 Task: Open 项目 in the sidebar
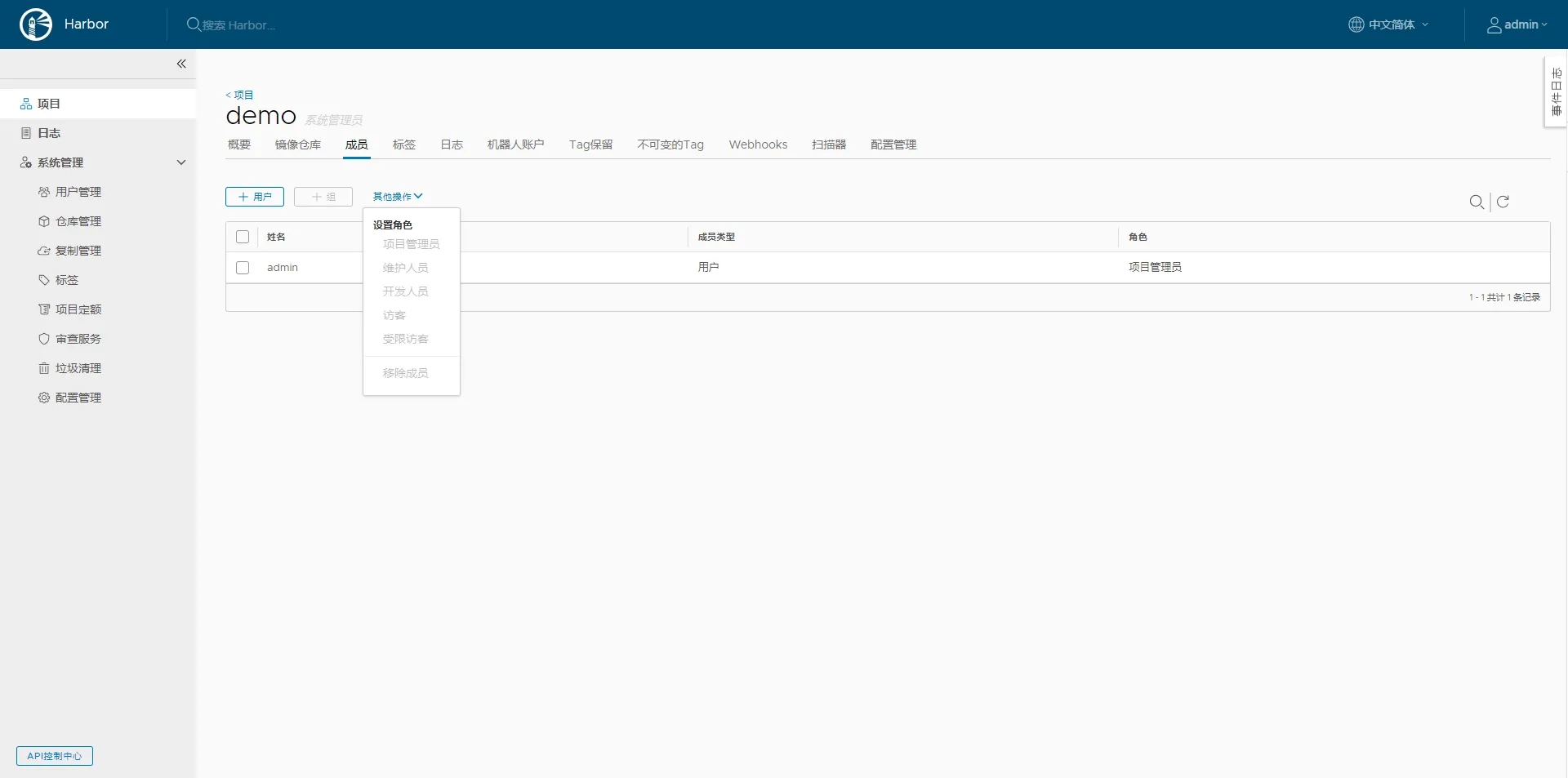pos(98,104)
